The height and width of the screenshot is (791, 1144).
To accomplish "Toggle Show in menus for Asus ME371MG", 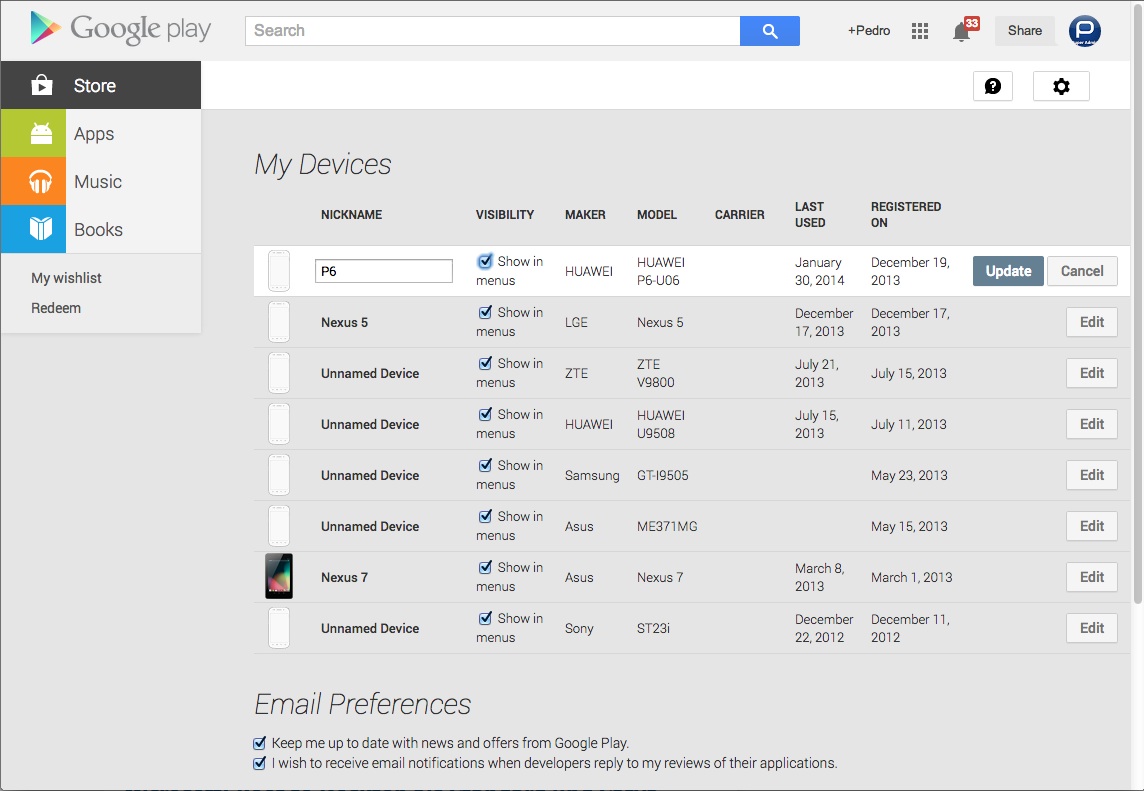I will [x=485, y=517].
